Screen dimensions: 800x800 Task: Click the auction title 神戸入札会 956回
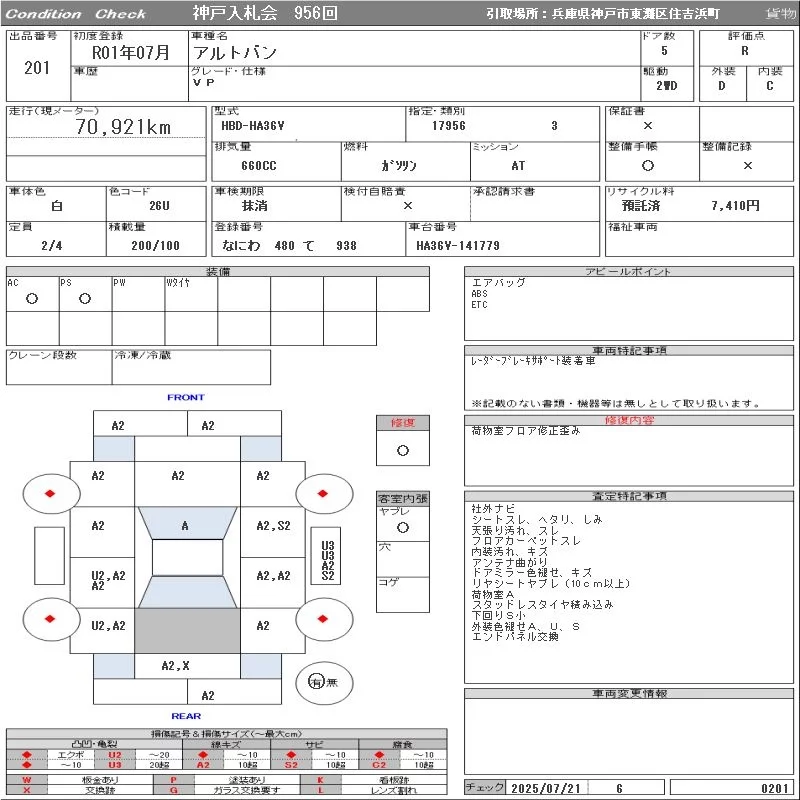pyautogui.click(x=265, y=13)
